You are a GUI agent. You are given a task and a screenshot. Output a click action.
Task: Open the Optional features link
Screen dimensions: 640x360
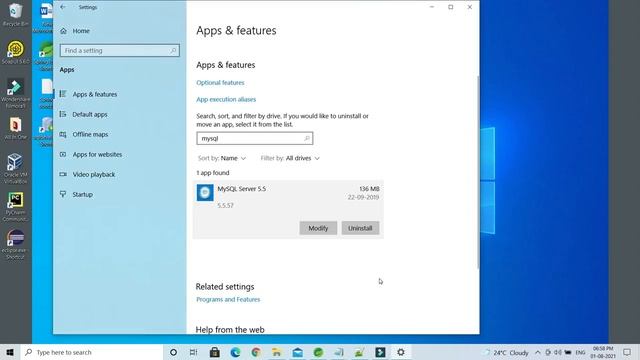coord(220,82)
